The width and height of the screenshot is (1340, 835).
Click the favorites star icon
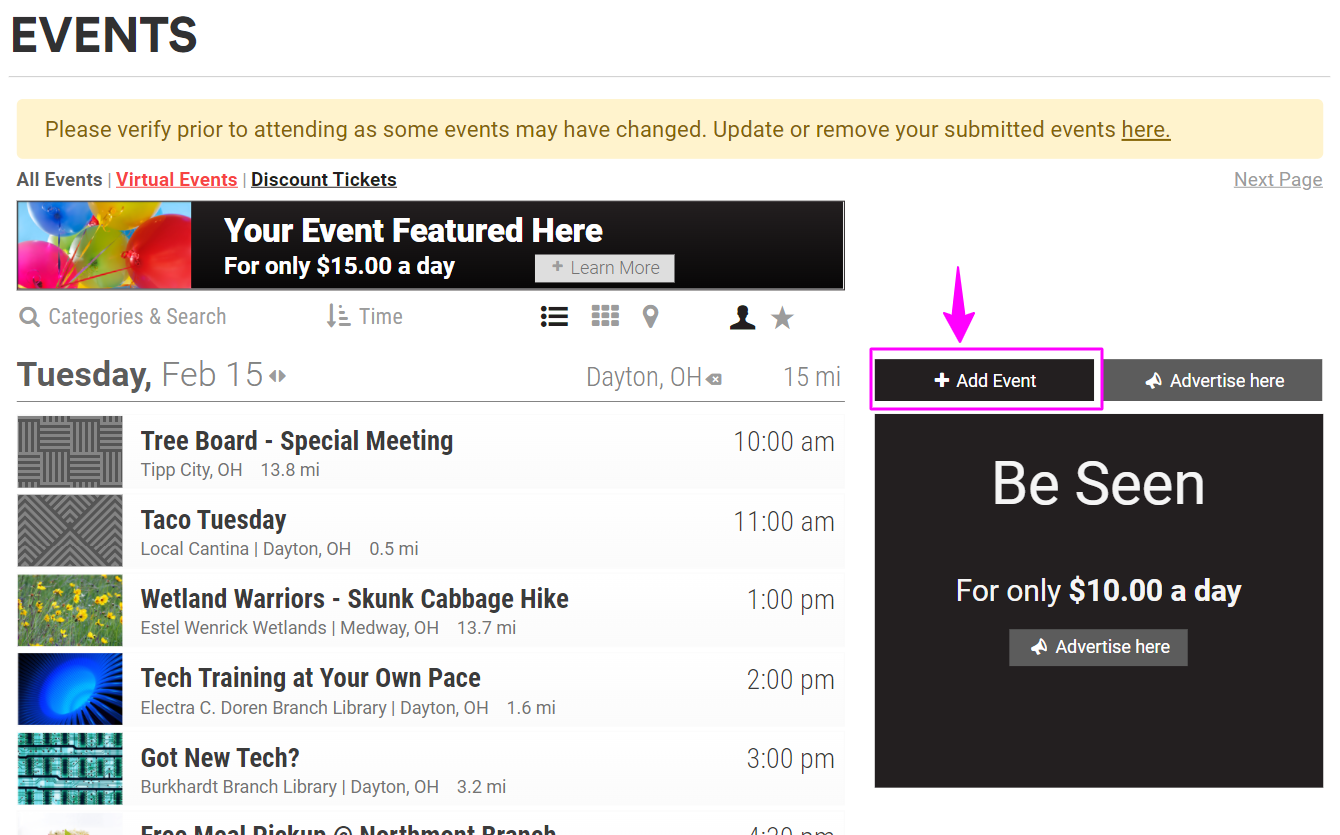pyautogui.click(x=782, y=318)
